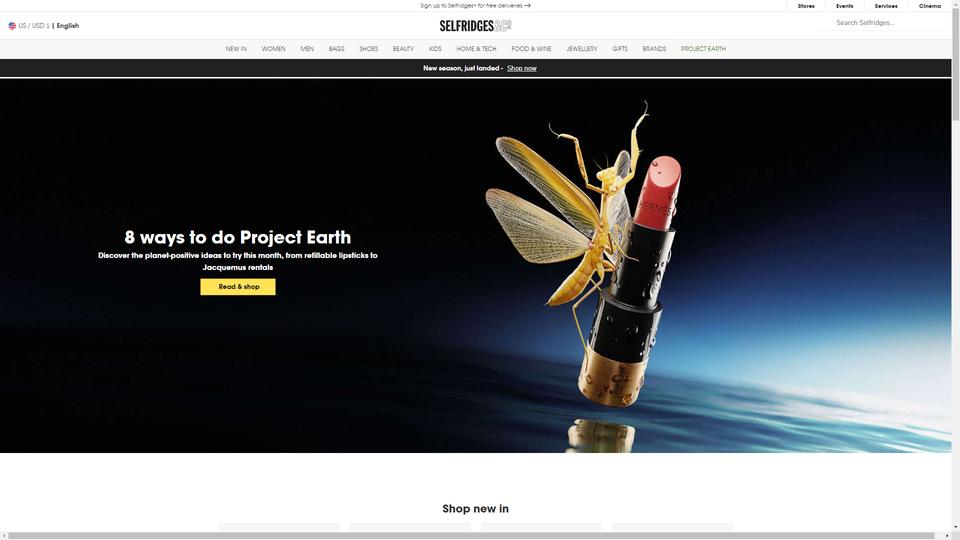Viewport: 960px width, 540px height.
Task: Open the BEAUTY menu
Action: [403, 49]
